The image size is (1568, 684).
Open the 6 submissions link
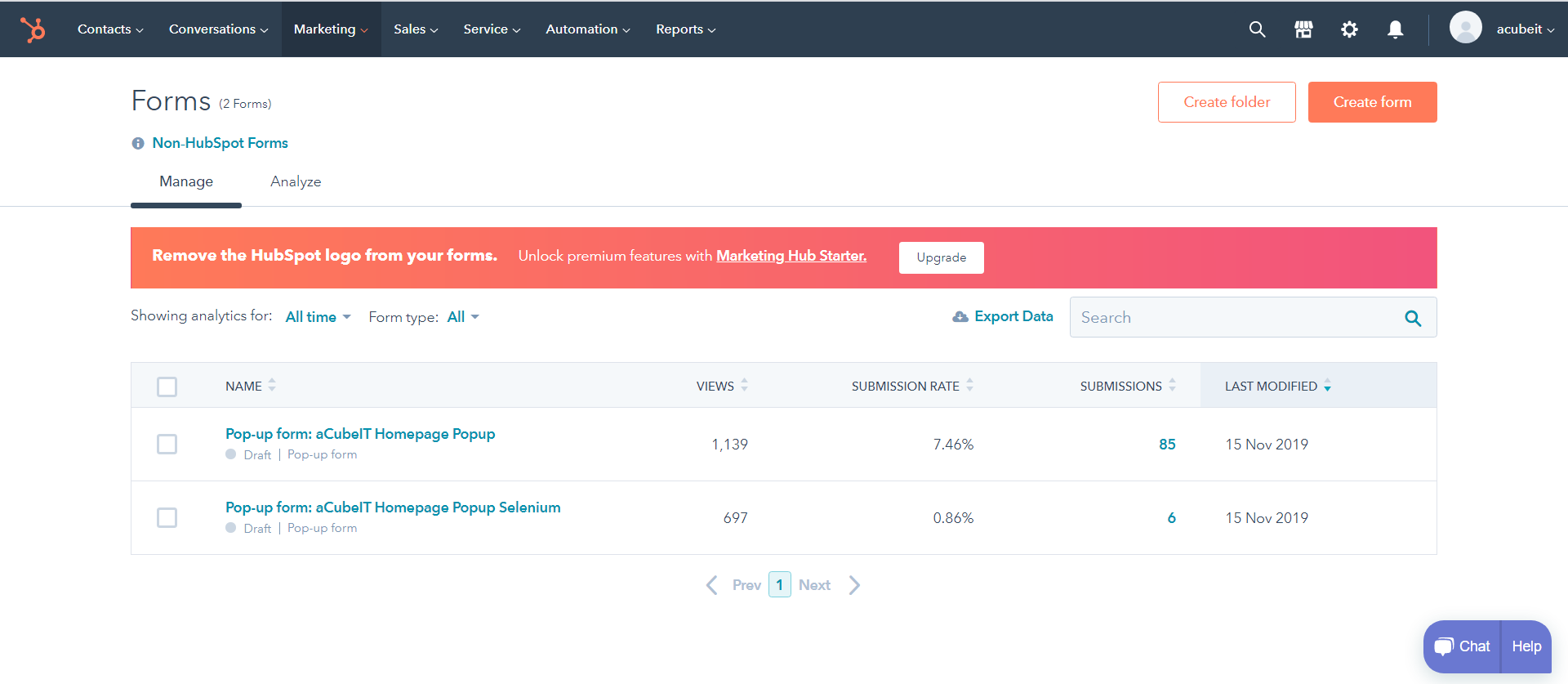[x=1172, y=518]
